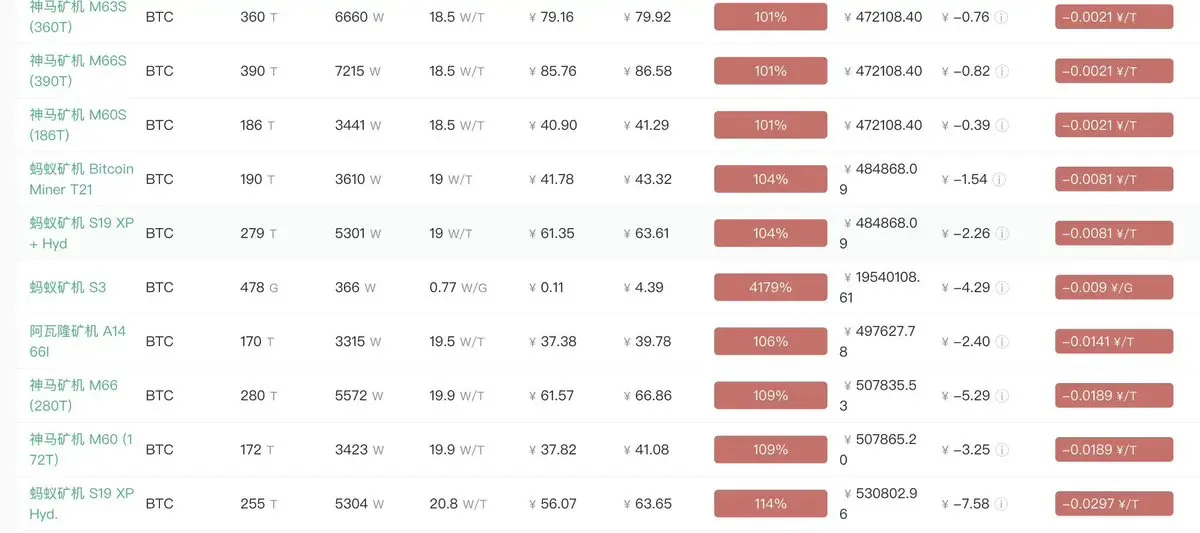Click the 114% ratio bar
Viewport: 1200px width, 533px height.
[770, 503]
